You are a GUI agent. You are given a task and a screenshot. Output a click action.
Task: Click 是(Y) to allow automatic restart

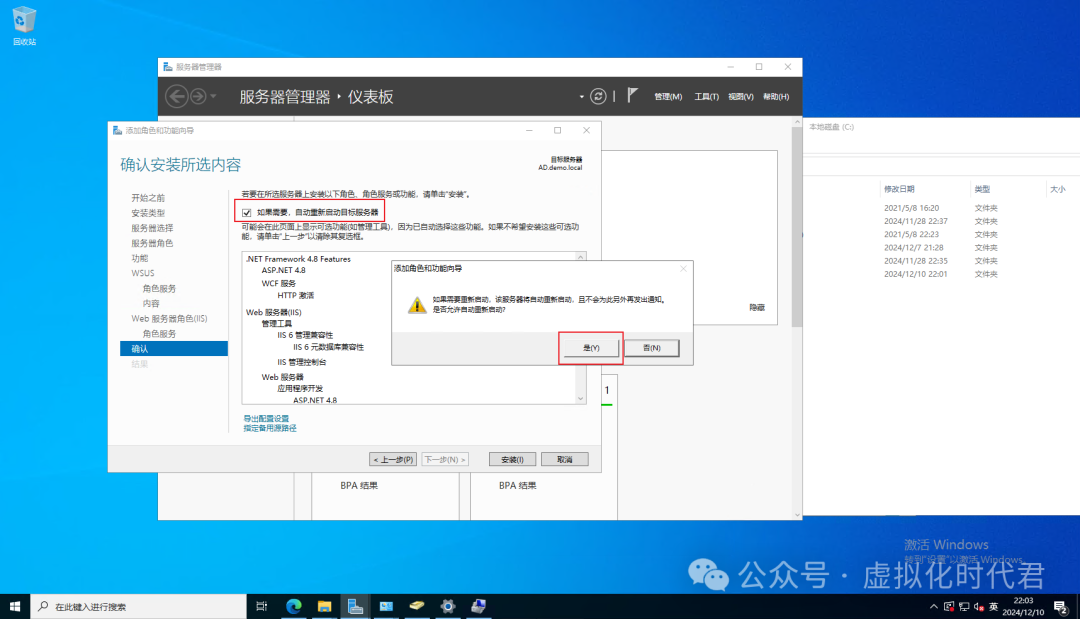(591, 348)
